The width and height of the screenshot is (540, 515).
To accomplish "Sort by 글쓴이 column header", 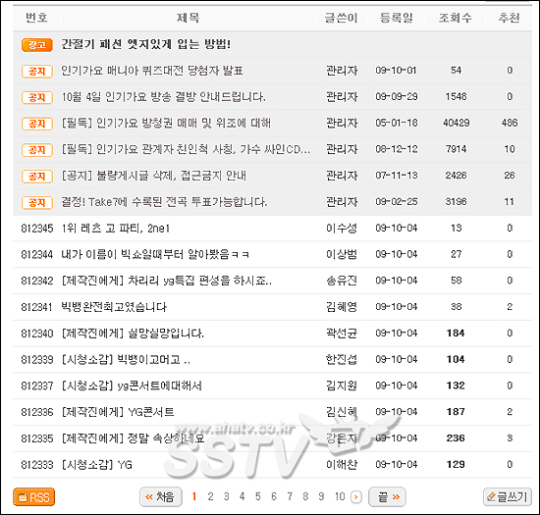I will (x=341, y=17).
